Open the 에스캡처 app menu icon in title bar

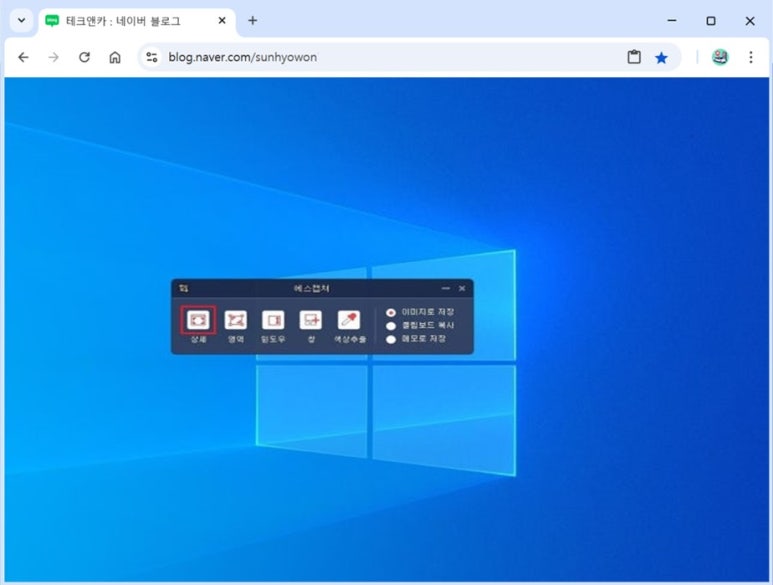click(183, 288)
